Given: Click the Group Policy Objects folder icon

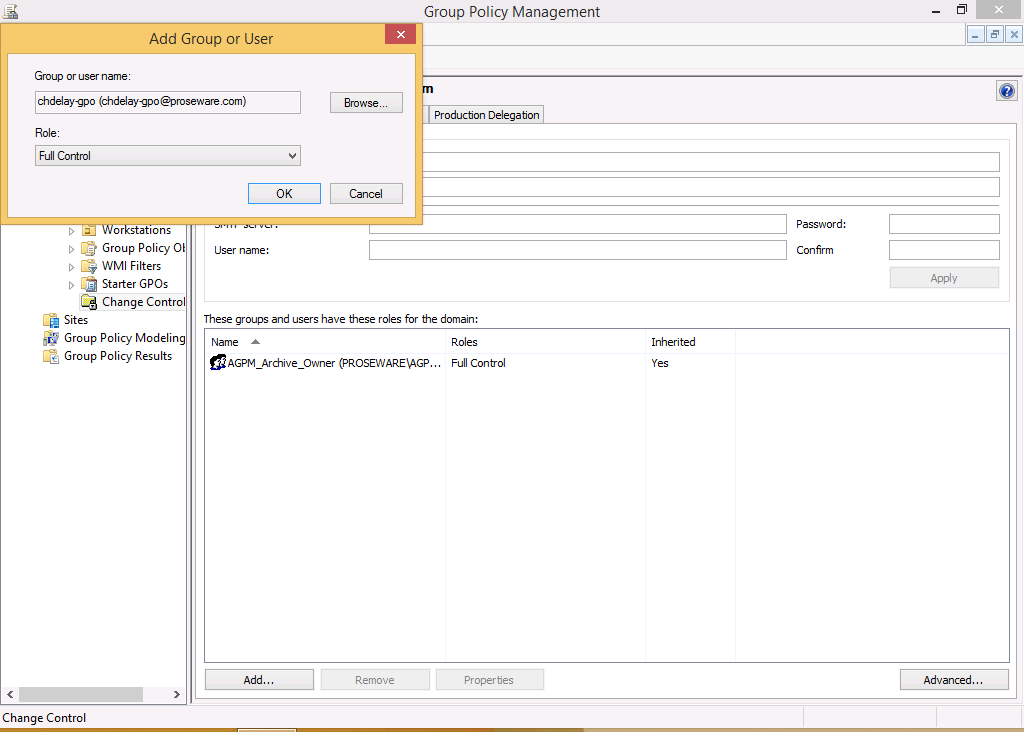Looking at the screenshot, I should coord(89,248).
